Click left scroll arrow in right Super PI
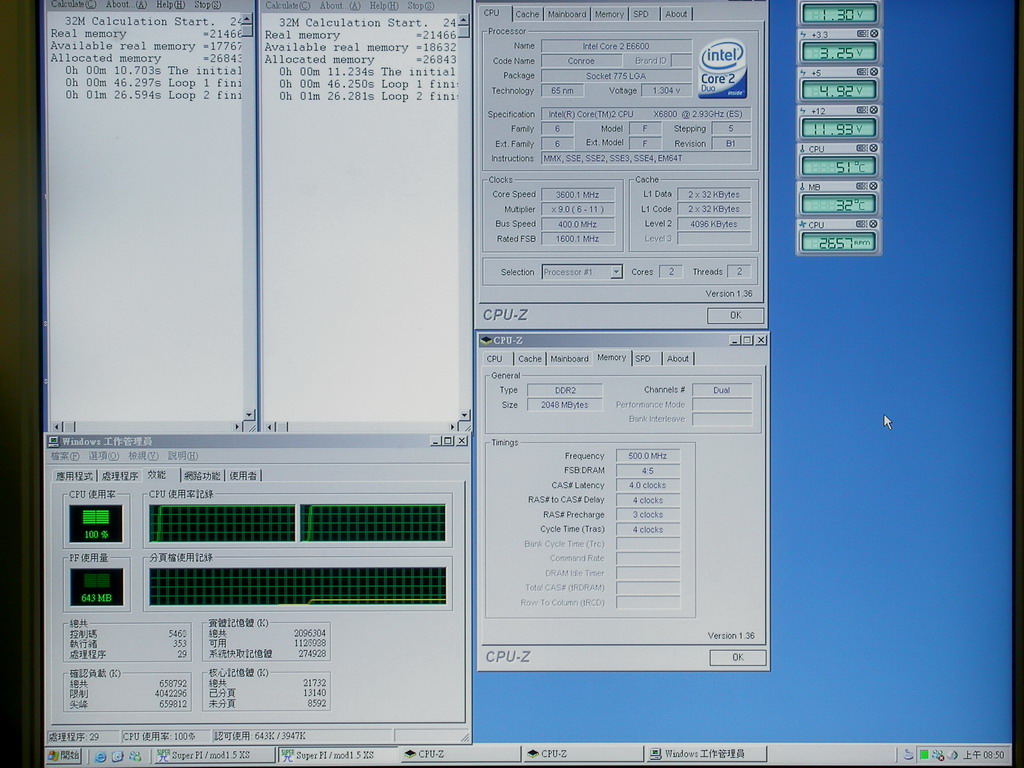 [270, 427]
